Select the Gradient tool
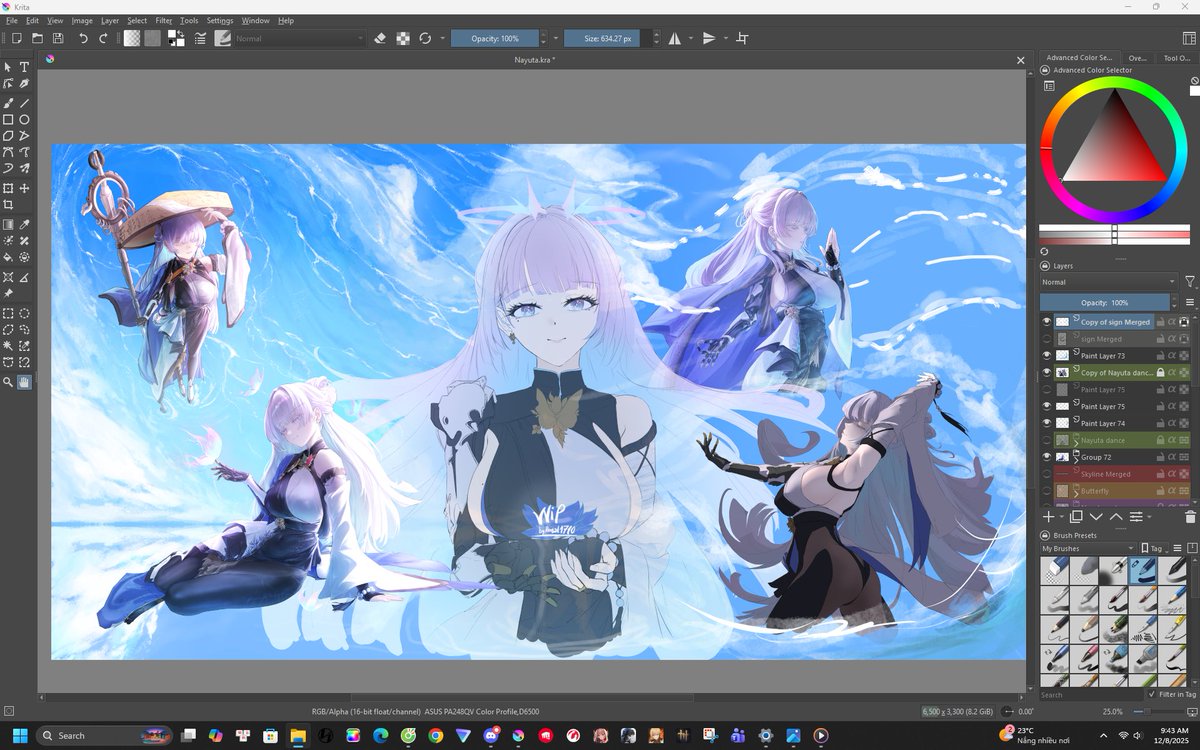The image size is (1200, 750). (x=8, y=225)
